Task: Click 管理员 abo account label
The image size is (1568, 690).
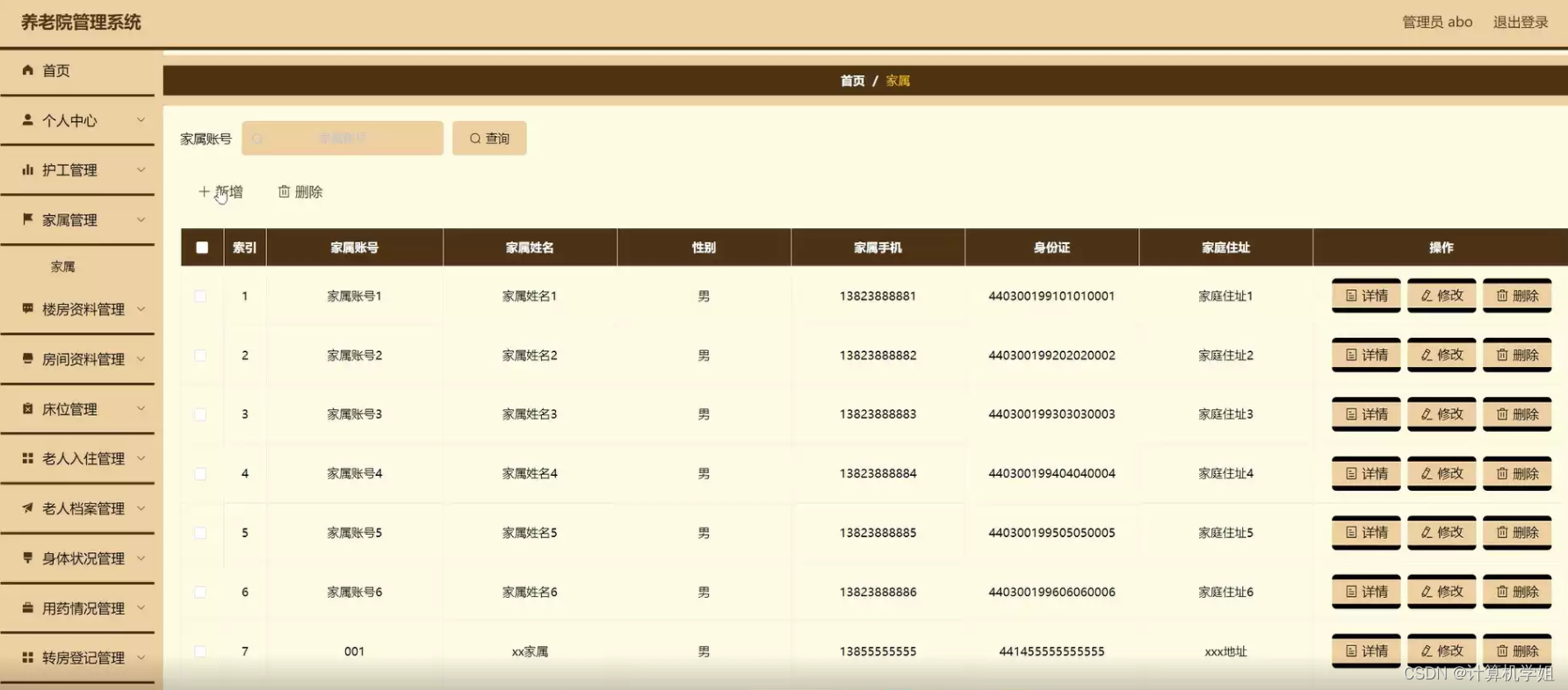Action: tap(1437, 22)
